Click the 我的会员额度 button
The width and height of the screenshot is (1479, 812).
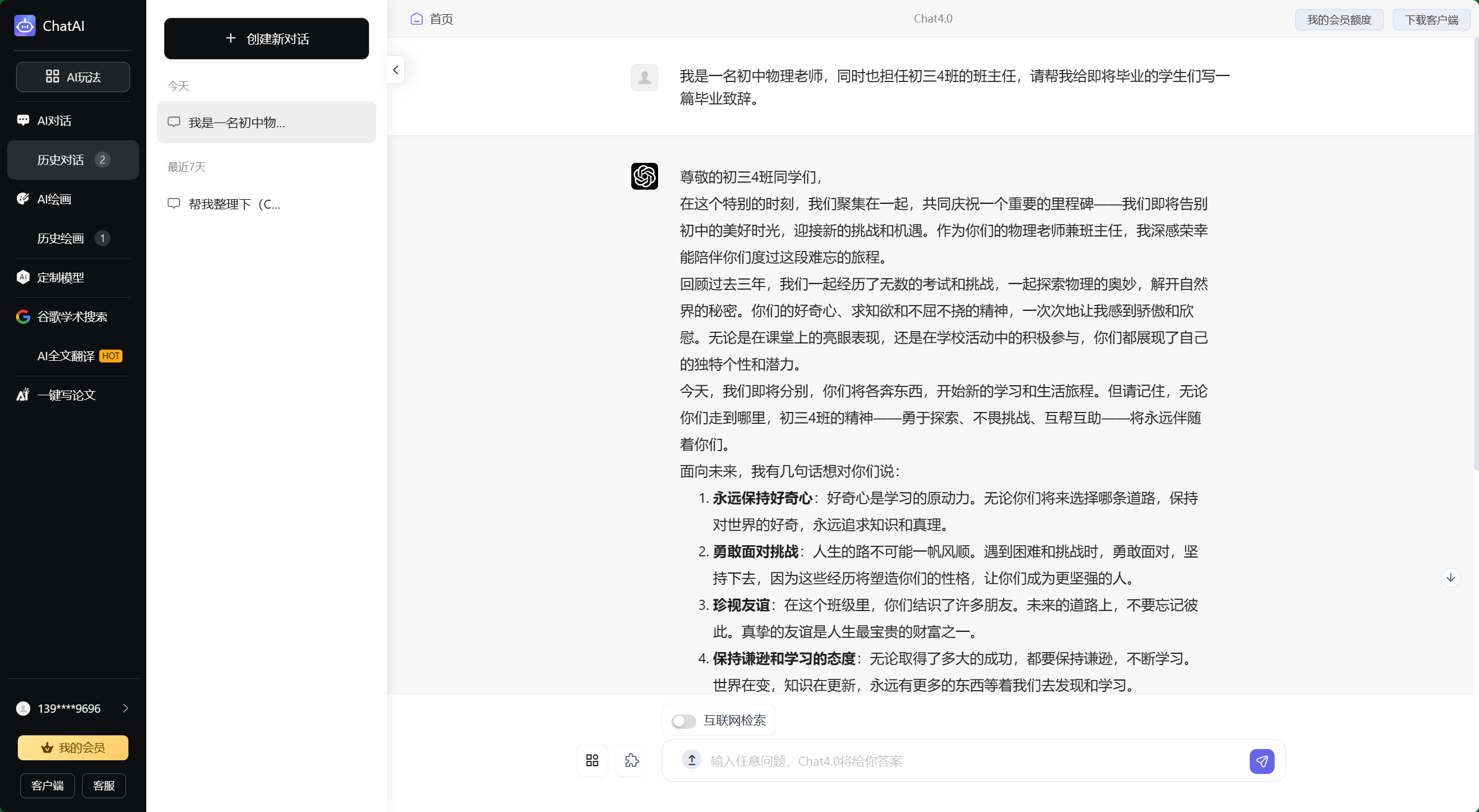[1339, 20]
